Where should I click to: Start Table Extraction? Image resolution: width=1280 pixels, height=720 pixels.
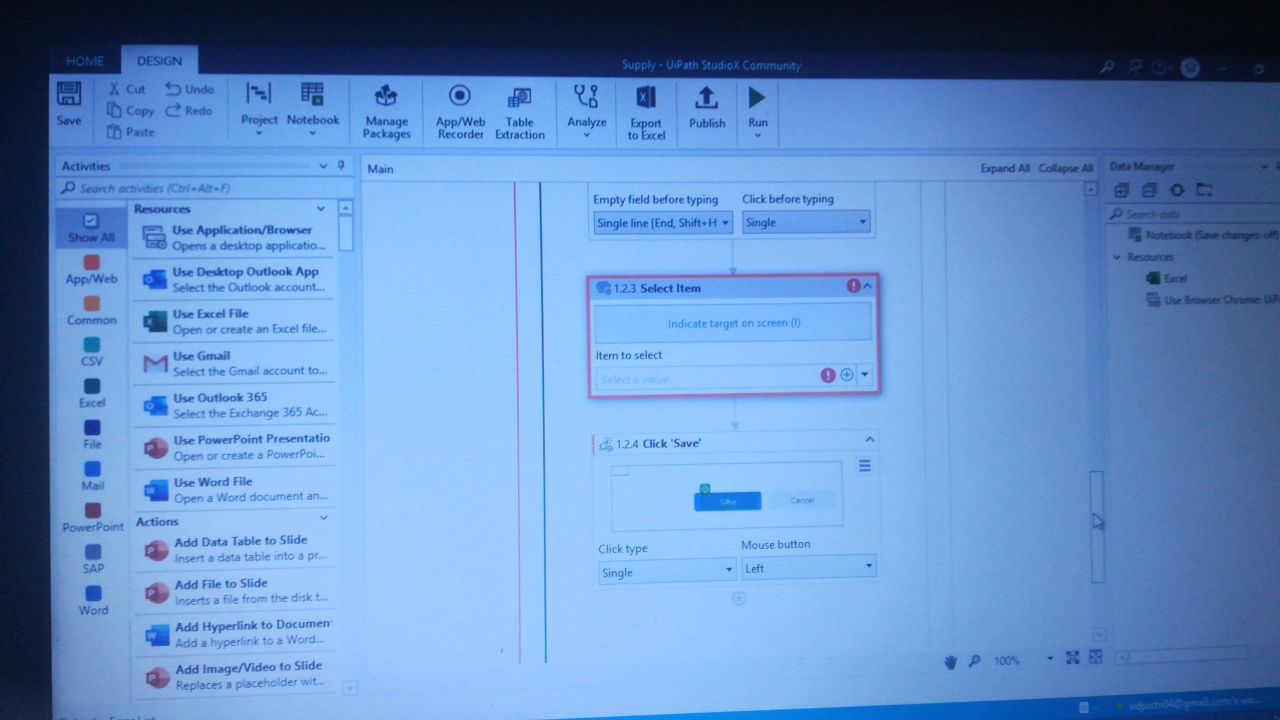[520, 112]
